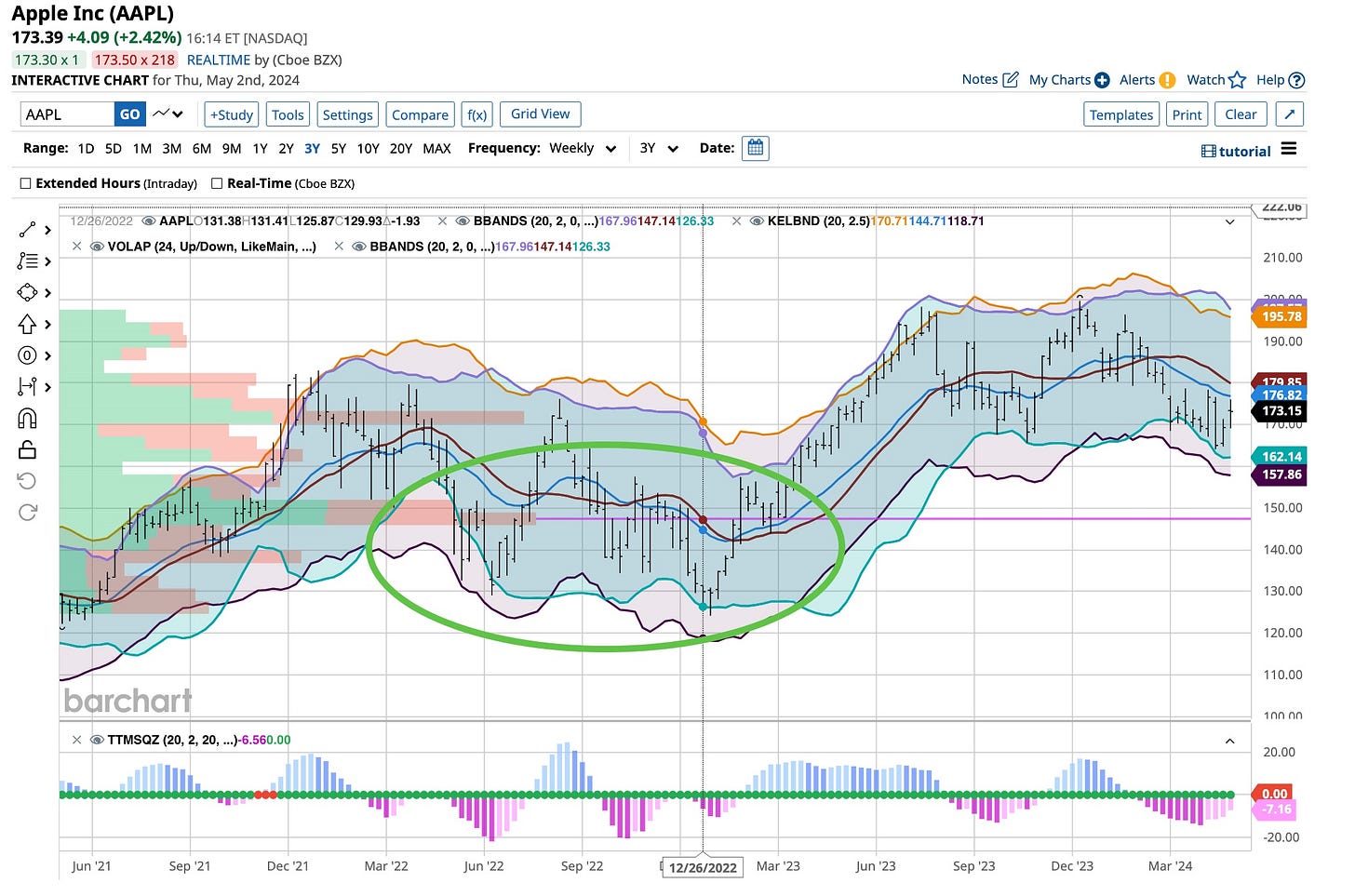The image size is (1355, 896).
Task: Remove the KELBND study with its X
Action: [x=737, y=221]
